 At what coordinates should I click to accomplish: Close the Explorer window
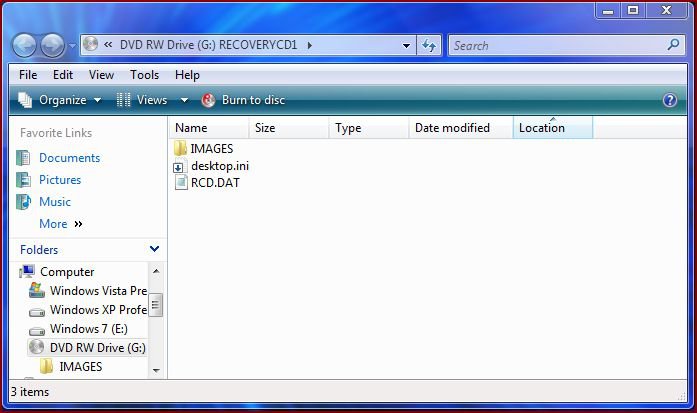click(666, 10)
